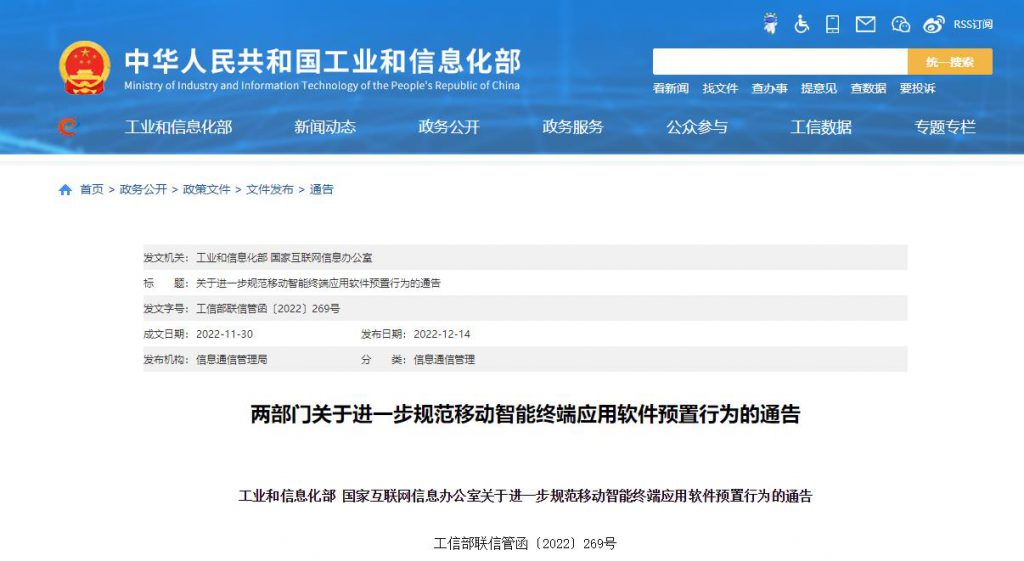Image resolution: width=1024 pixels, height=561 pixels.
Task: Click the subtitle starting 工业和信息化部 国家互联网信息办公室关于
Action: (525, 496)
